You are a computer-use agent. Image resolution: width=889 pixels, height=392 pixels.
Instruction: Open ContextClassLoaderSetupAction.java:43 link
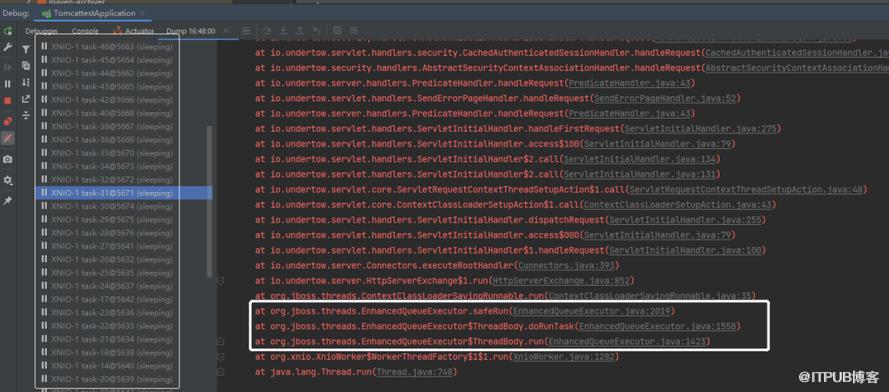coord(677,205)
